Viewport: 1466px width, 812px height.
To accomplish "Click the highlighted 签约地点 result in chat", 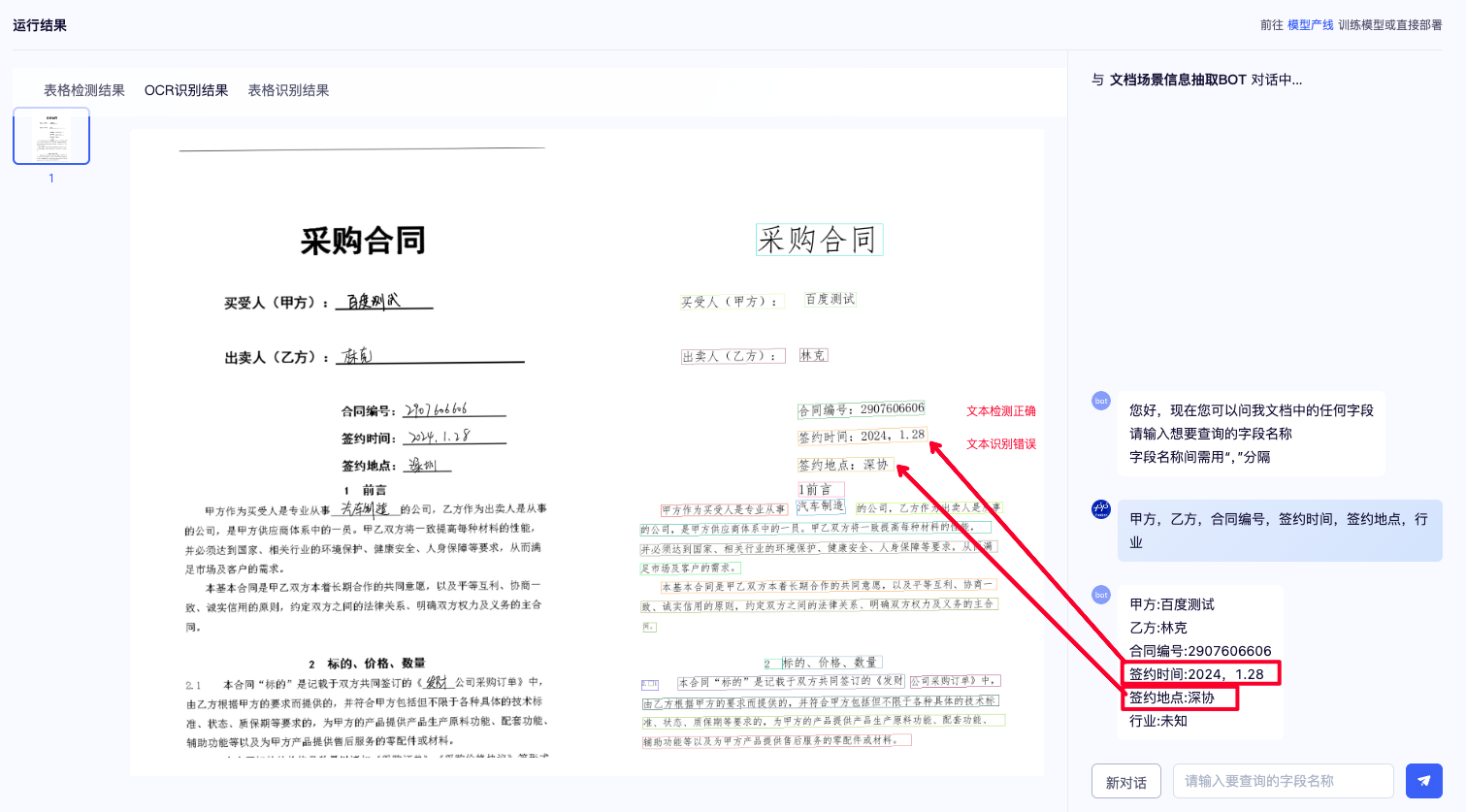I will pos(1182,698).
